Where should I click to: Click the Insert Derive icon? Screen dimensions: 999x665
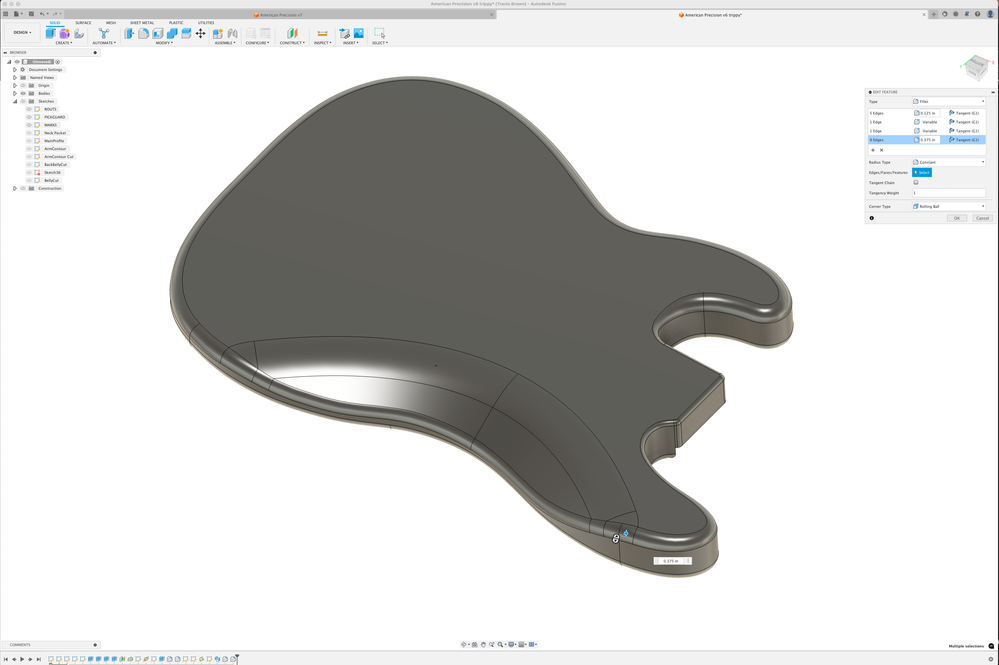[344, 33]
